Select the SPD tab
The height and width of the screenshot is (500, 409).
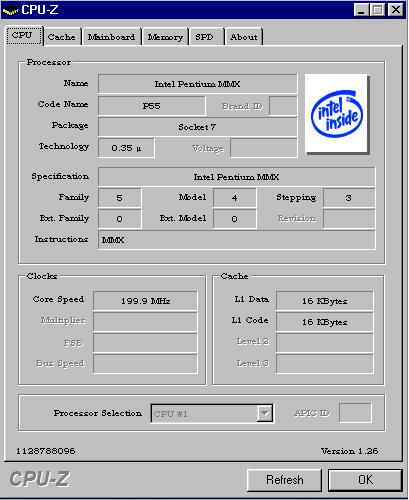pos(205,37)
